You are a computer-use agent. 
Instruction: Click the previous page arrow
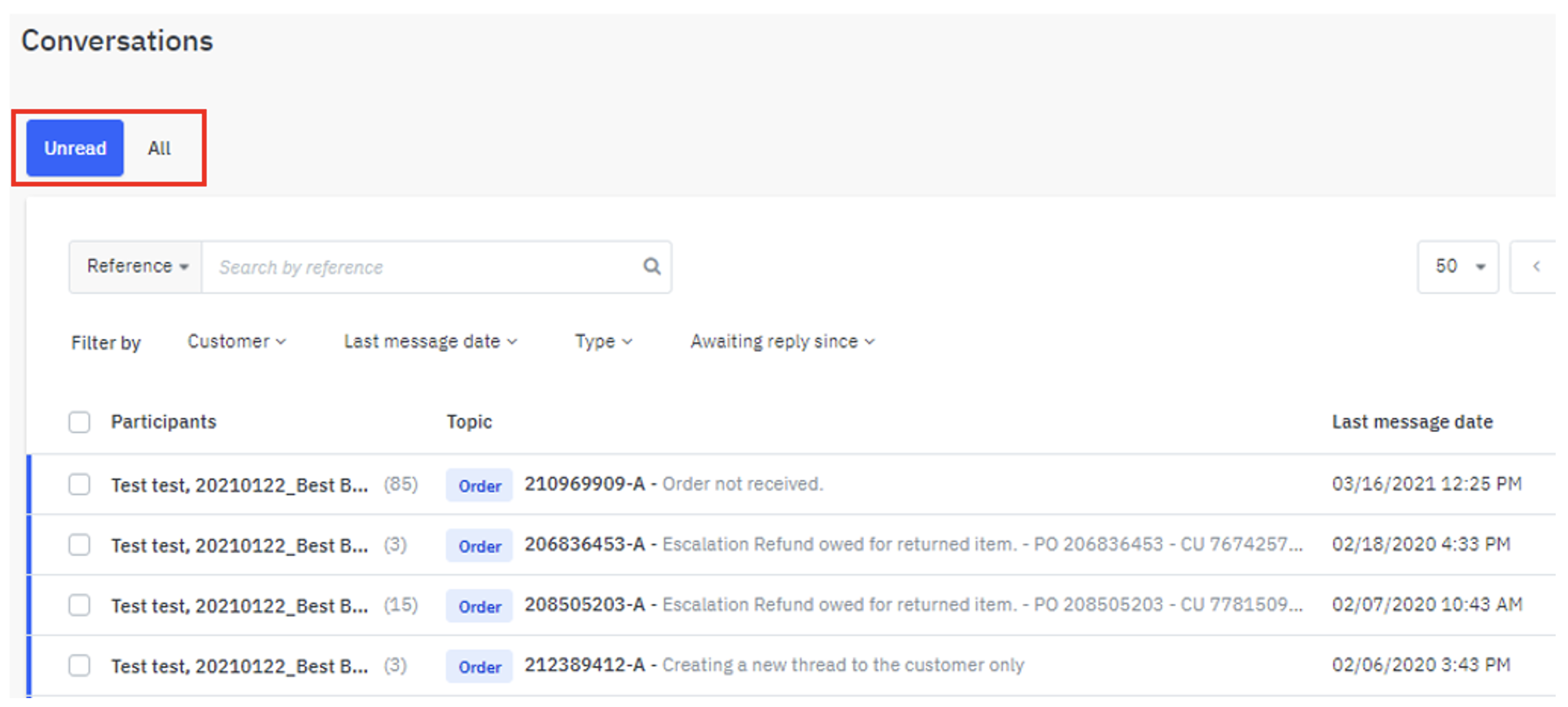[1537, 267]
